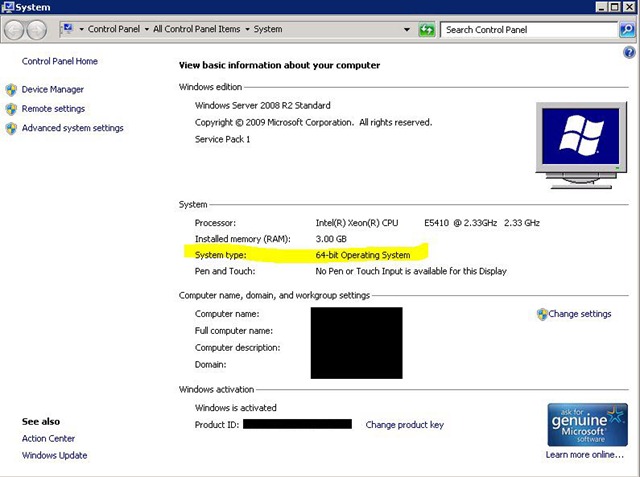The image size is (640, 477).
Task: Open the Windows Update link
Action: coord(54,455)
